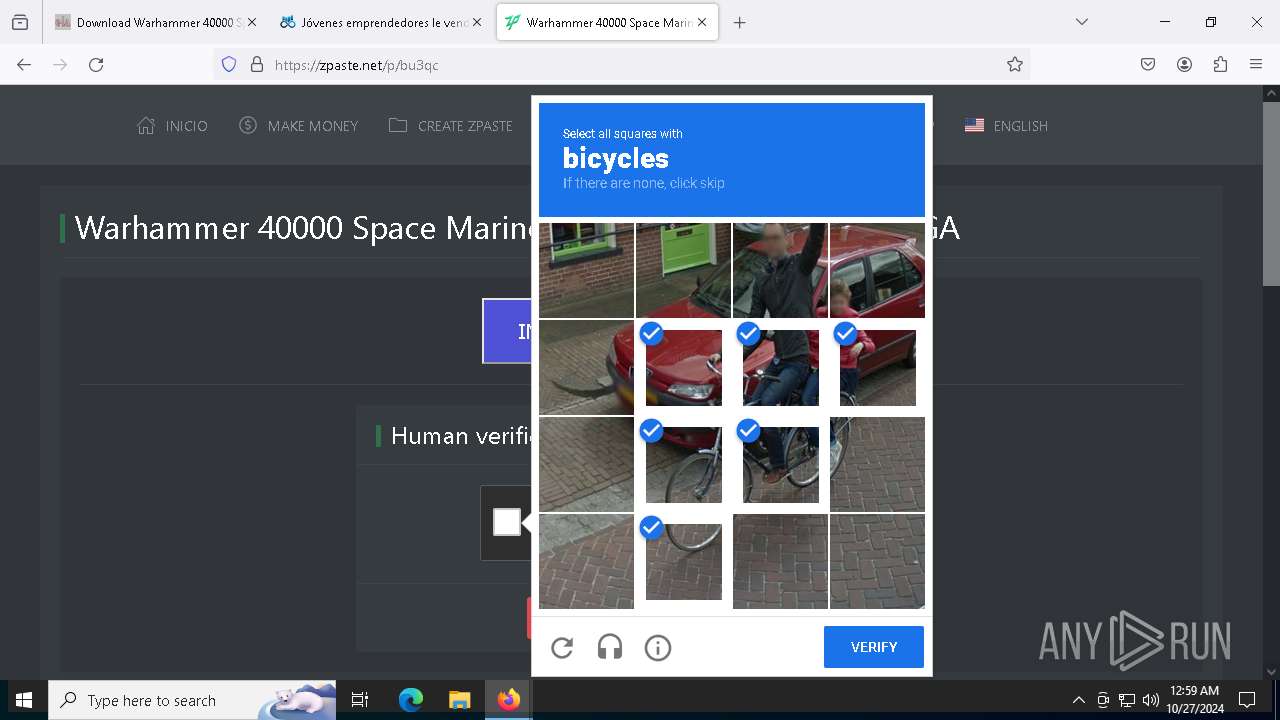List all tabs dropdown
1280x720 pixels.
coord(1081,22)
